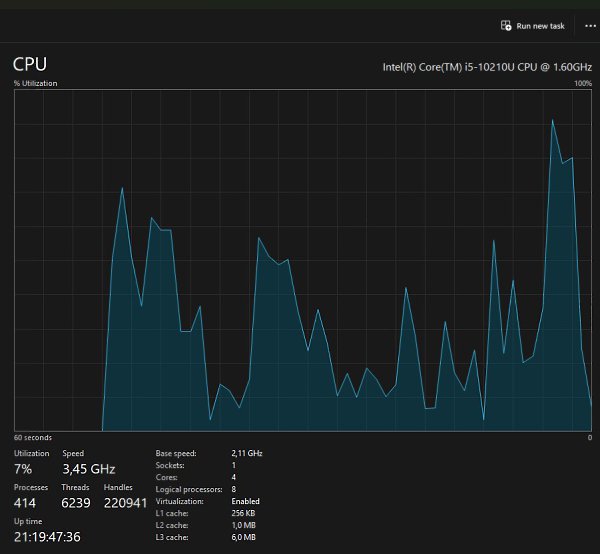
Task: Click the 7% utilization value
Action: point(23,469)
